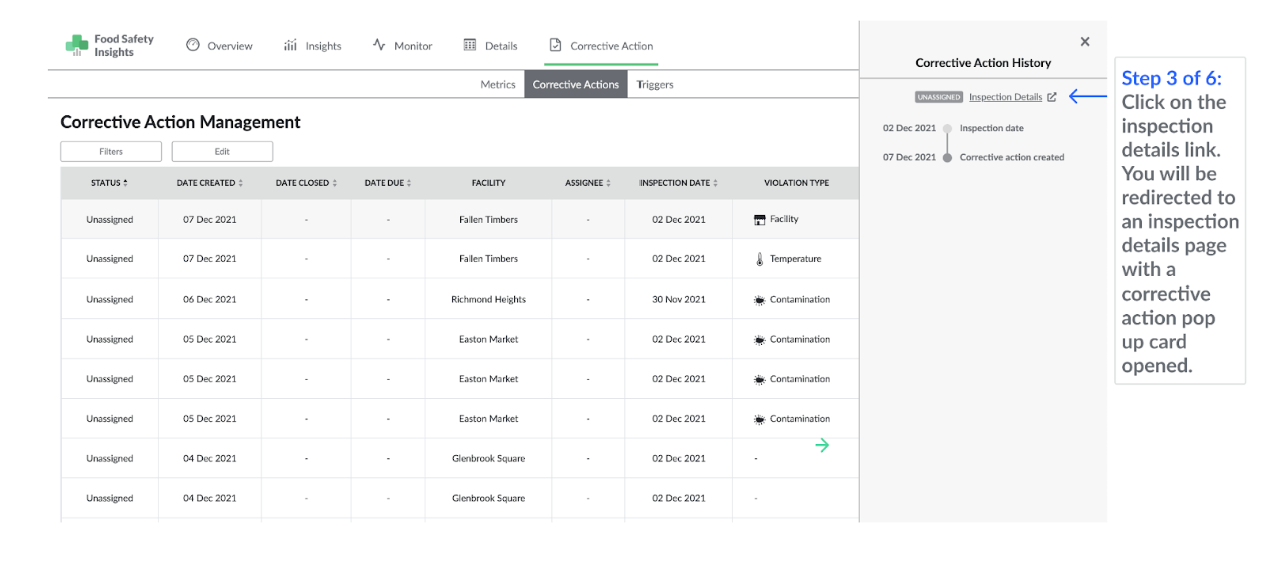The image size is (1276, 574).
Task: Click the green arrow in the table
Action: tap(822, 445)
